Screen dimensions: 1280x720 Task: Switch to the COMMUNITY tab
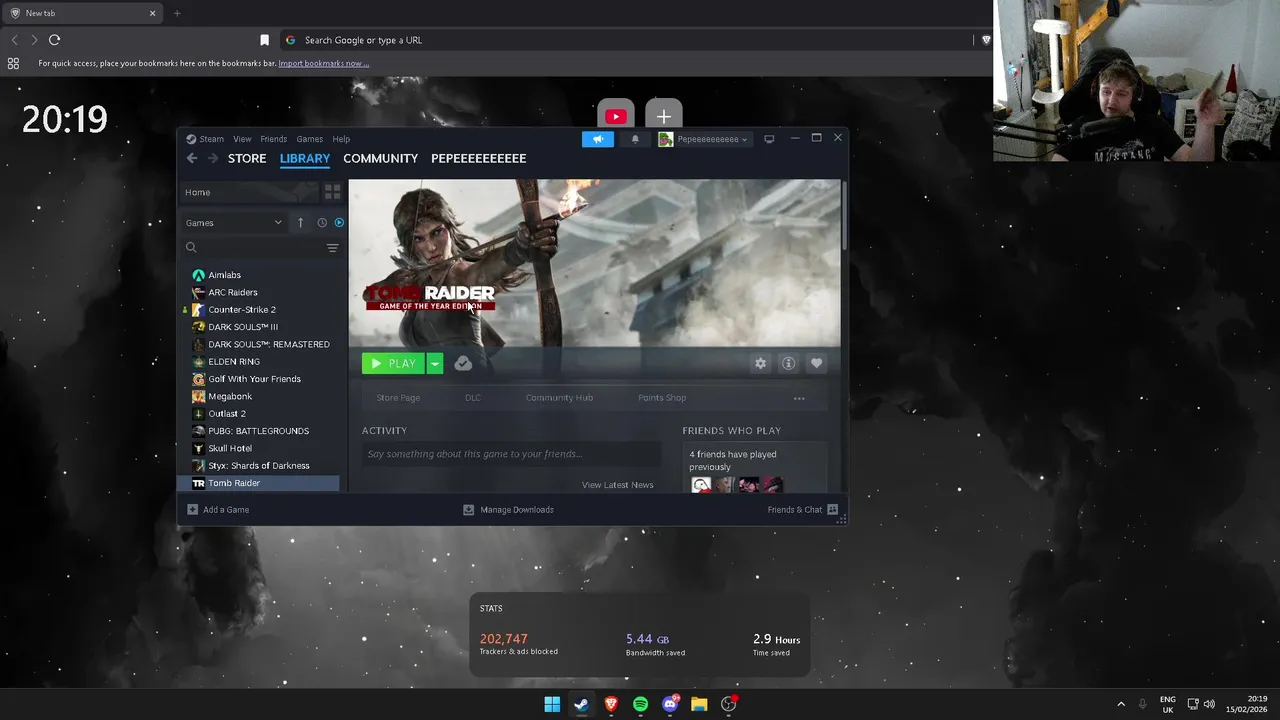[380, 159]
